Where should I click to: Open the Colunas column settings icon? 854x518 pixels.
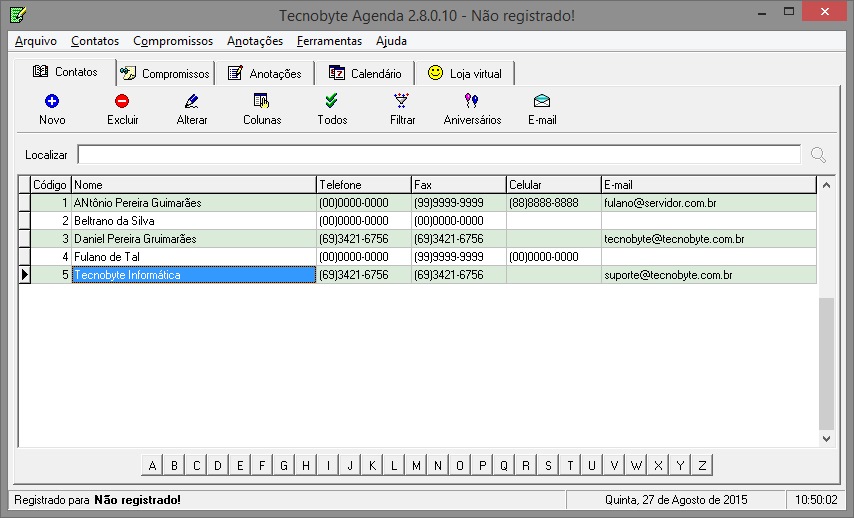[x=262, y=101]
